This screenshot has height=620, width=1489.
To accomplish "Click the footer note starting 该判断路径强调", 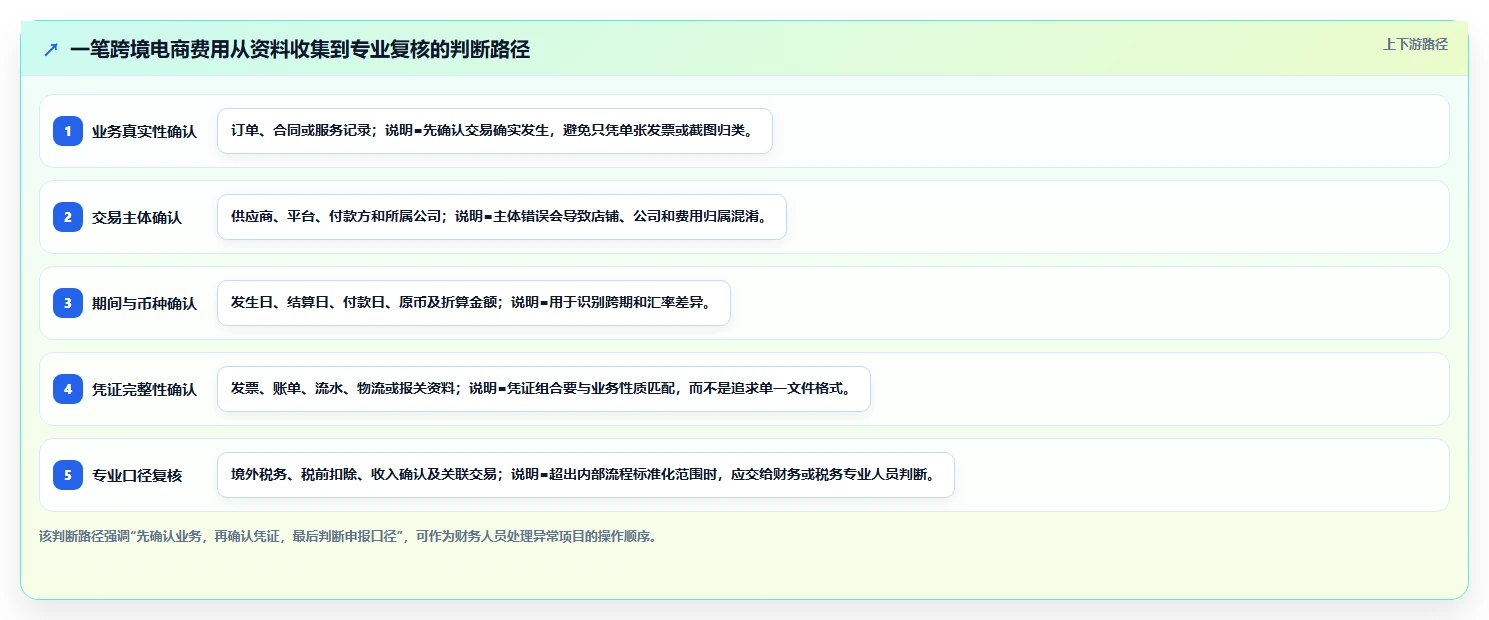I will [348, 536].
